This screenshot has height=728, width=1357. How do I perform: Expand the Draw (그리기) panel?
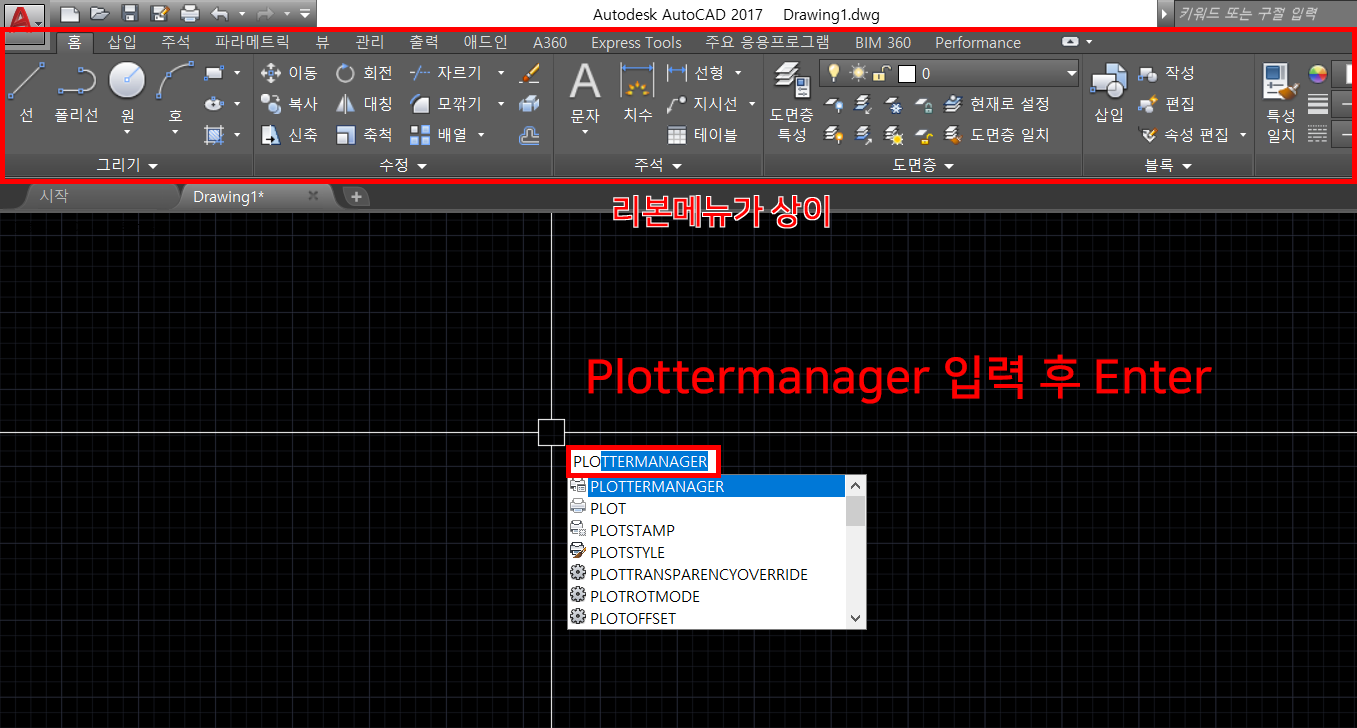coord(127,165)
